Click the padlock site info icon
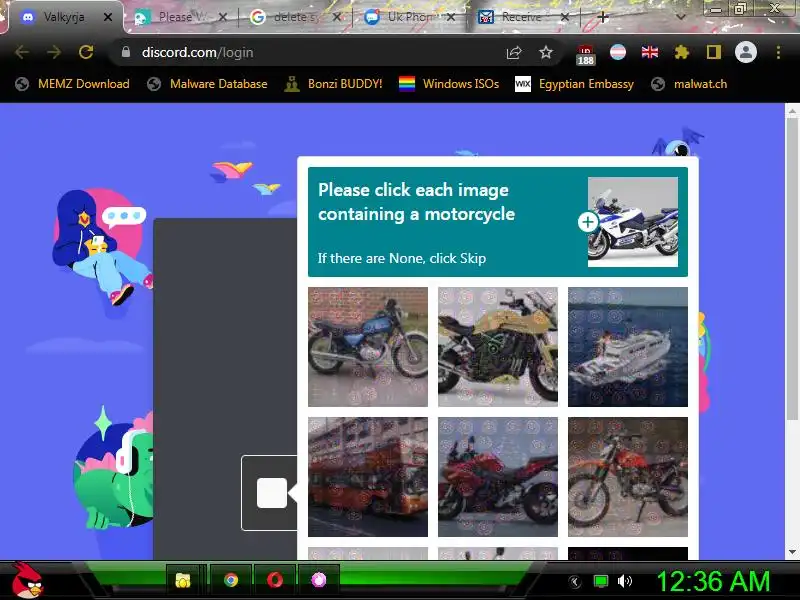Viewport: 800px width, 600px height. 126,52
